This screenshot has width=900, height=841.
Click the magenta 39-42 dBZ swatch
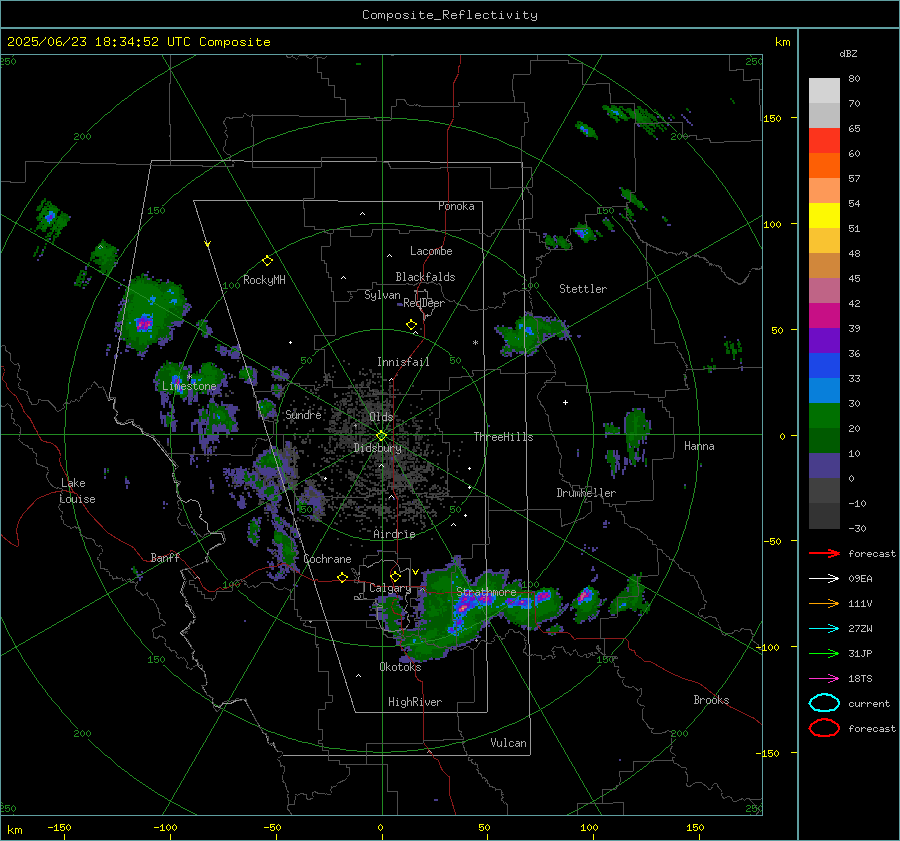coord(824,316)
